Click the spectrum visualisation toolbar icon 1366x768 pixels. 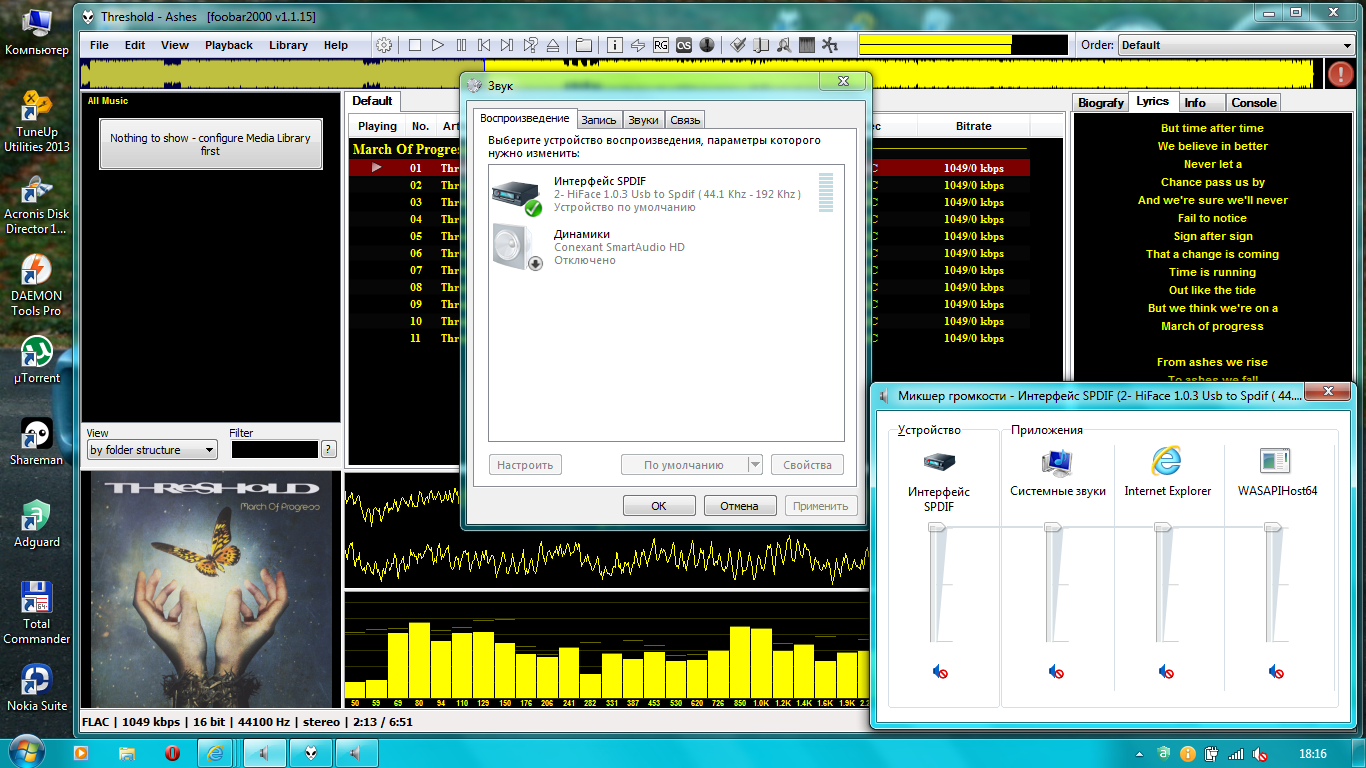[x=807, y=45]
